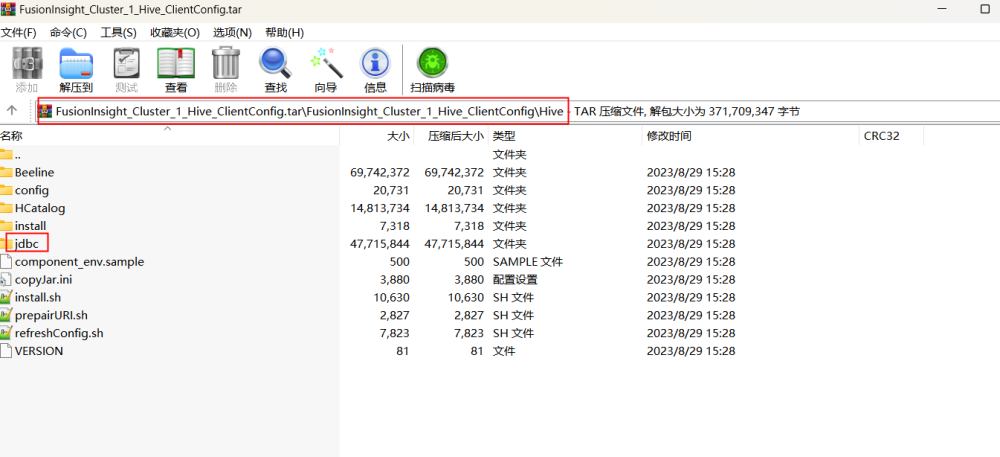The image size is (1000, 457).
Task: Click the jdbc size value 47,715,844
Action: click(380, 243)
